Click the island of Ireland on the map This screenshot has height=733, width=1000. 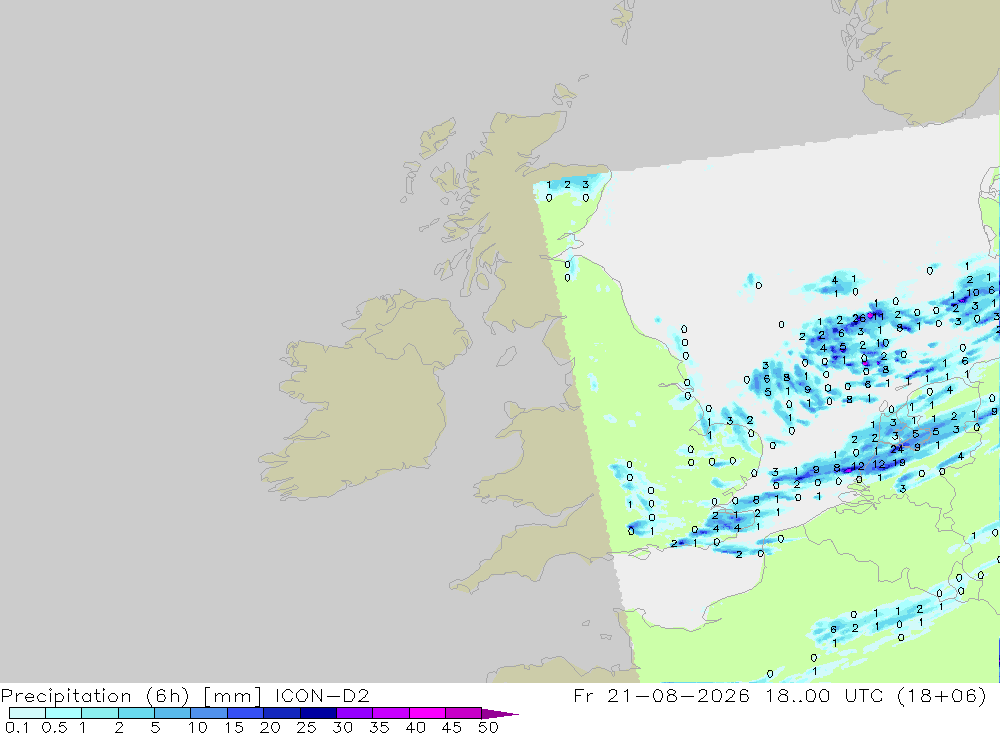pyautogui.click(x=364, y=396)
